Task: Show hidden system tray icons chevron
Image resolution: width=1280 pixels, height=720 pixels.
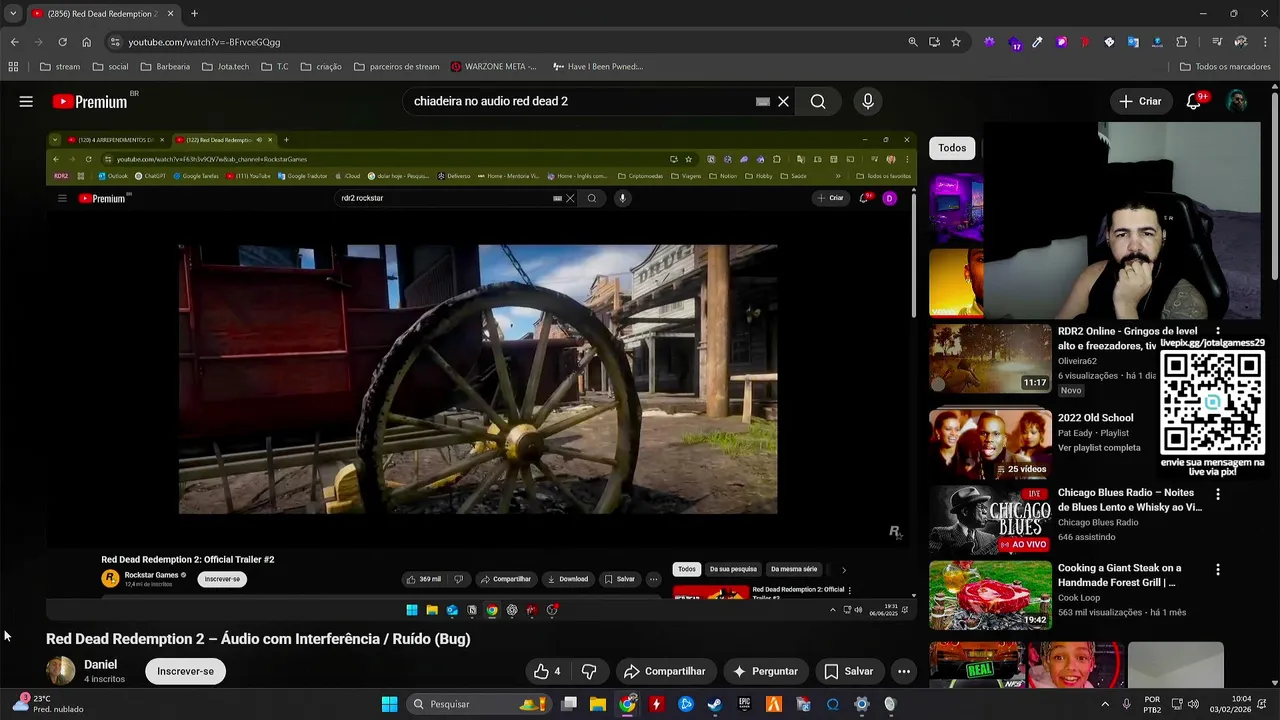Action: pyautogui.click(x=1104, y=704)
